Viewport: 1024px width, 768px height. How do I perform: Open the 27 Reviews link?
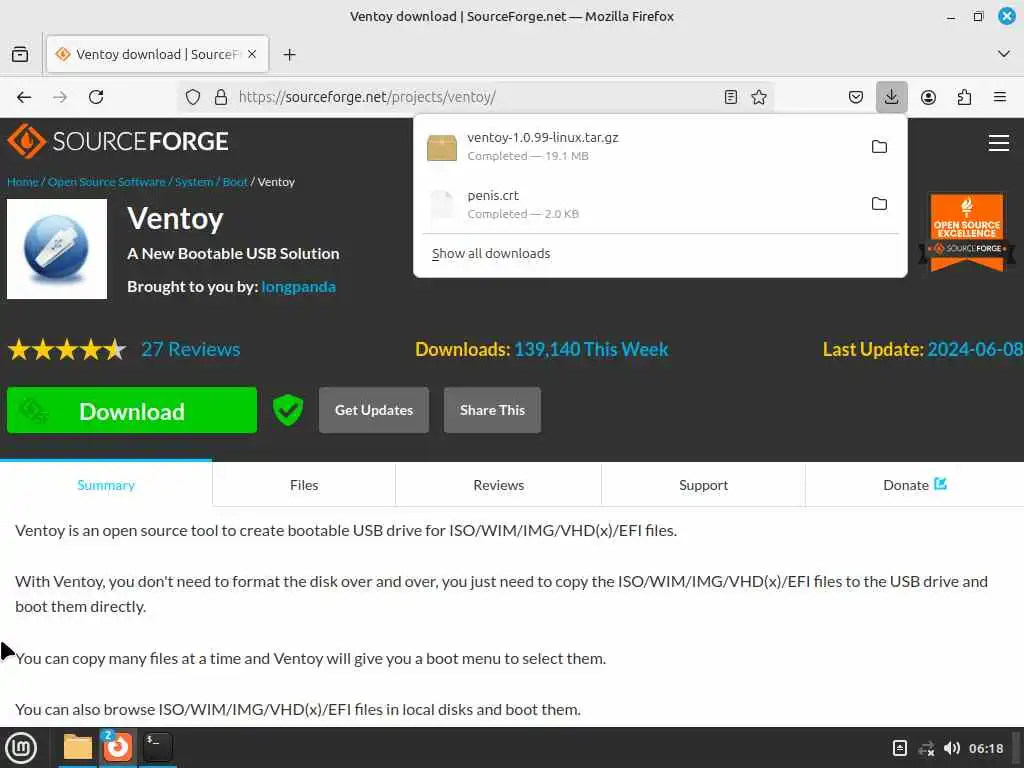(x=191, y=349)
